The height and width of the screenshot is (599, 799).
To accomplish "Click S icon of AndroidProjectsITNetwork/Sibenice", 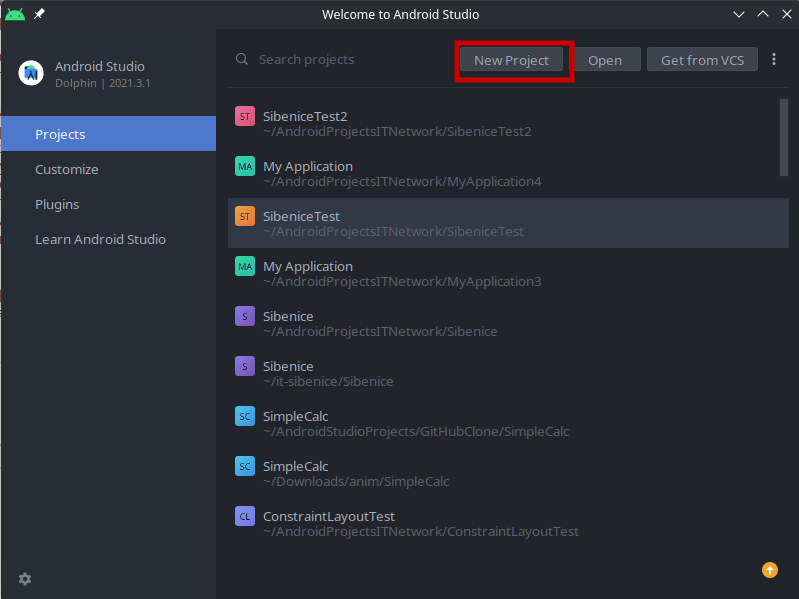I will tap(245, 316).
